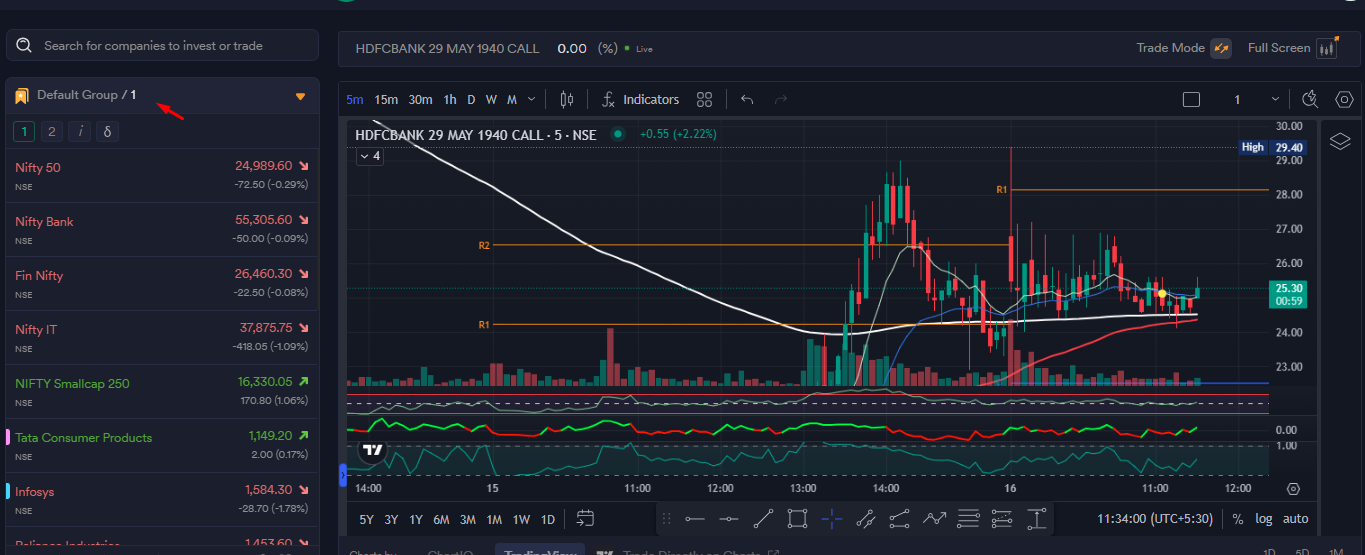This screenshot has height=555, width=1365.
Task: Set the date range to 3Y
Action: 391,519
